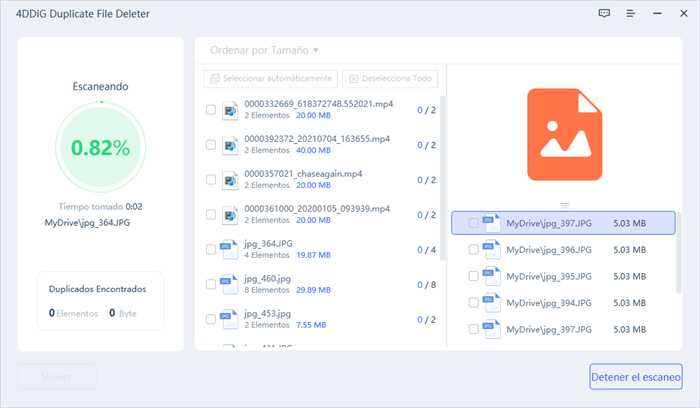700x408 pixels.
Task: Select the MyDrive\jpg_395.JPG file row text
Action: coord(549,276)
